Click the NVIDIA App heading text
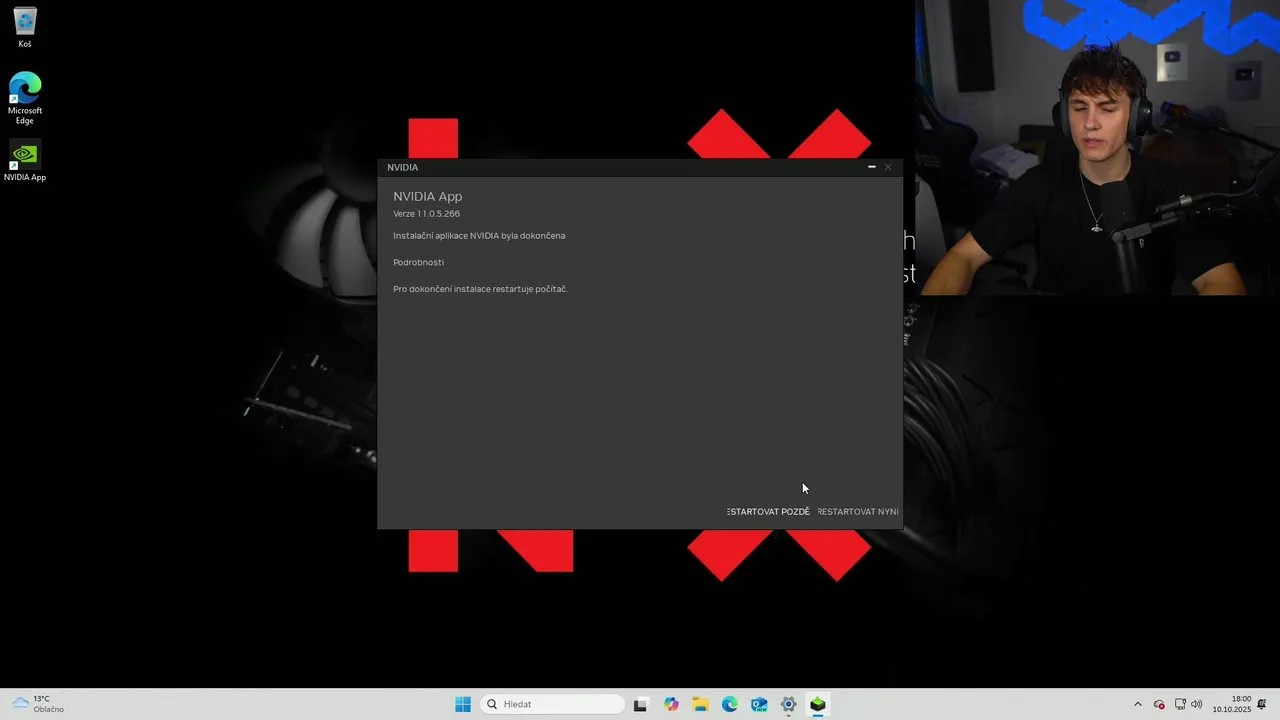The height and width of the screenshot is (720, 1280). [x=428, y=196]
